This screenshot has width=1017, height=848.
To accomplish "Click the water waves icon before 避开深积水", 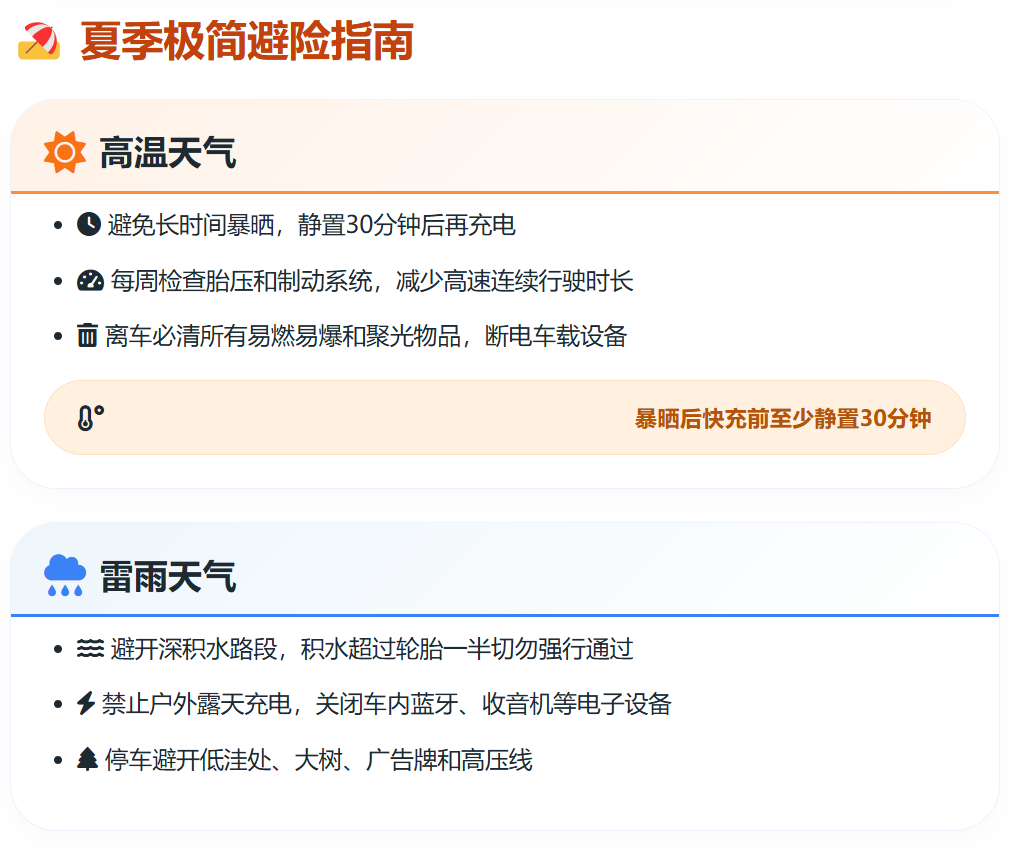I will pyautogui.click(x=90, y=648).
